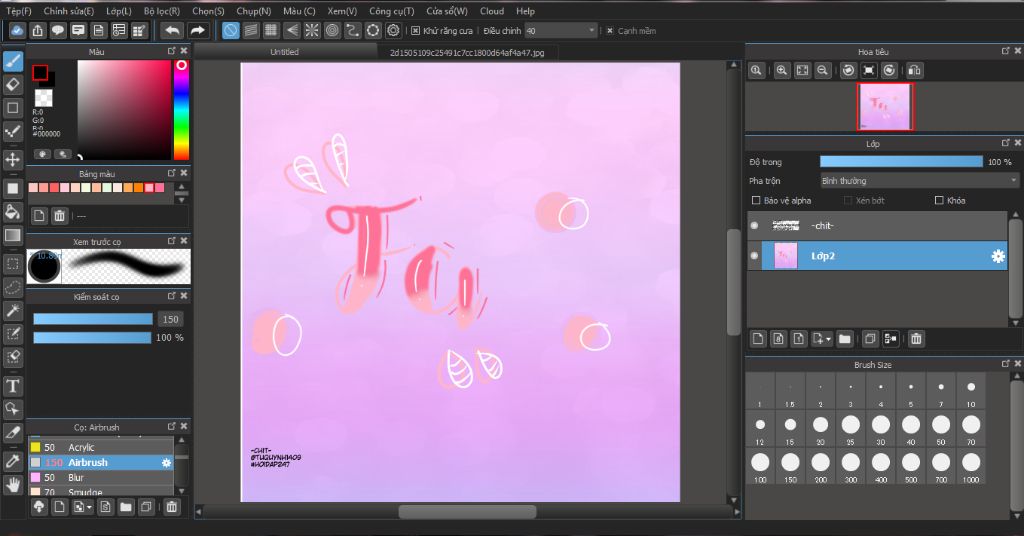Select the Text tool
The width and height of the screenshot is (1024, 536).
12,386
